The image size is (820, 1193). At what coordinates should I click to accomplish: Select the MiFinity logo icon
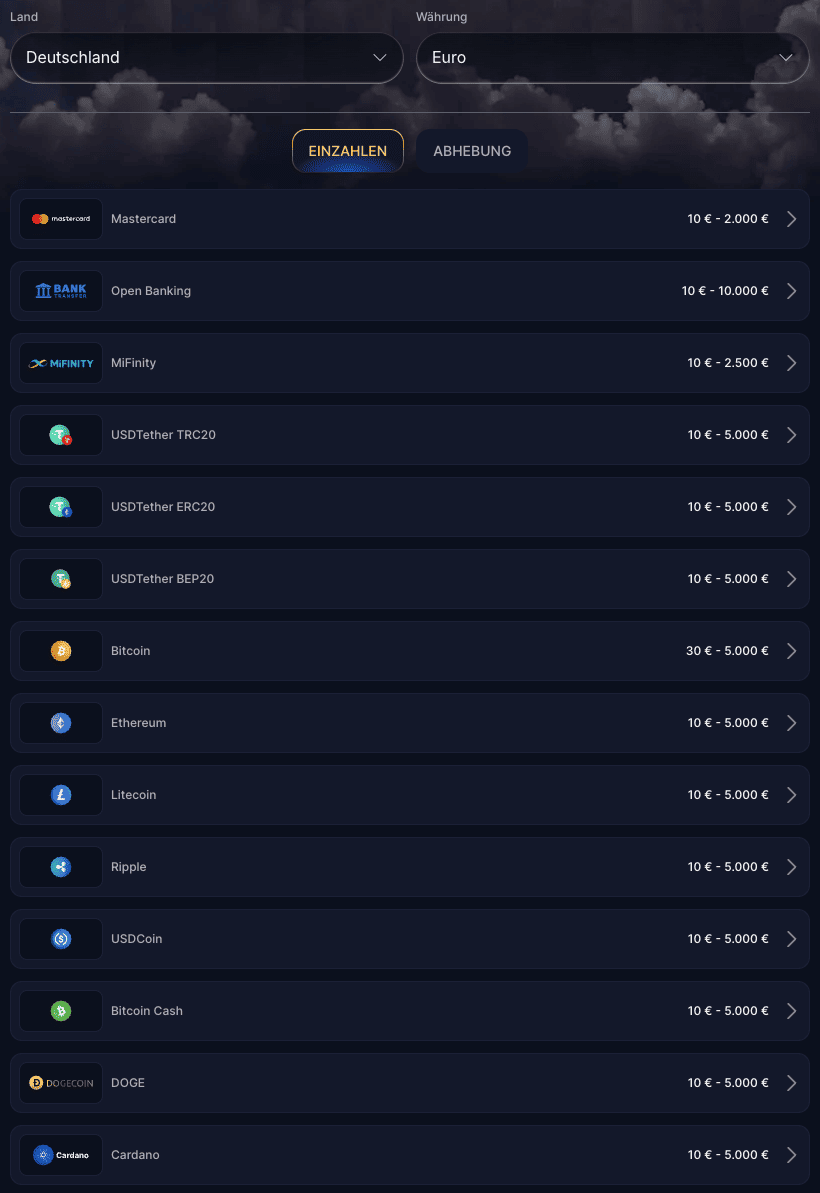click(x=61, y=363)
